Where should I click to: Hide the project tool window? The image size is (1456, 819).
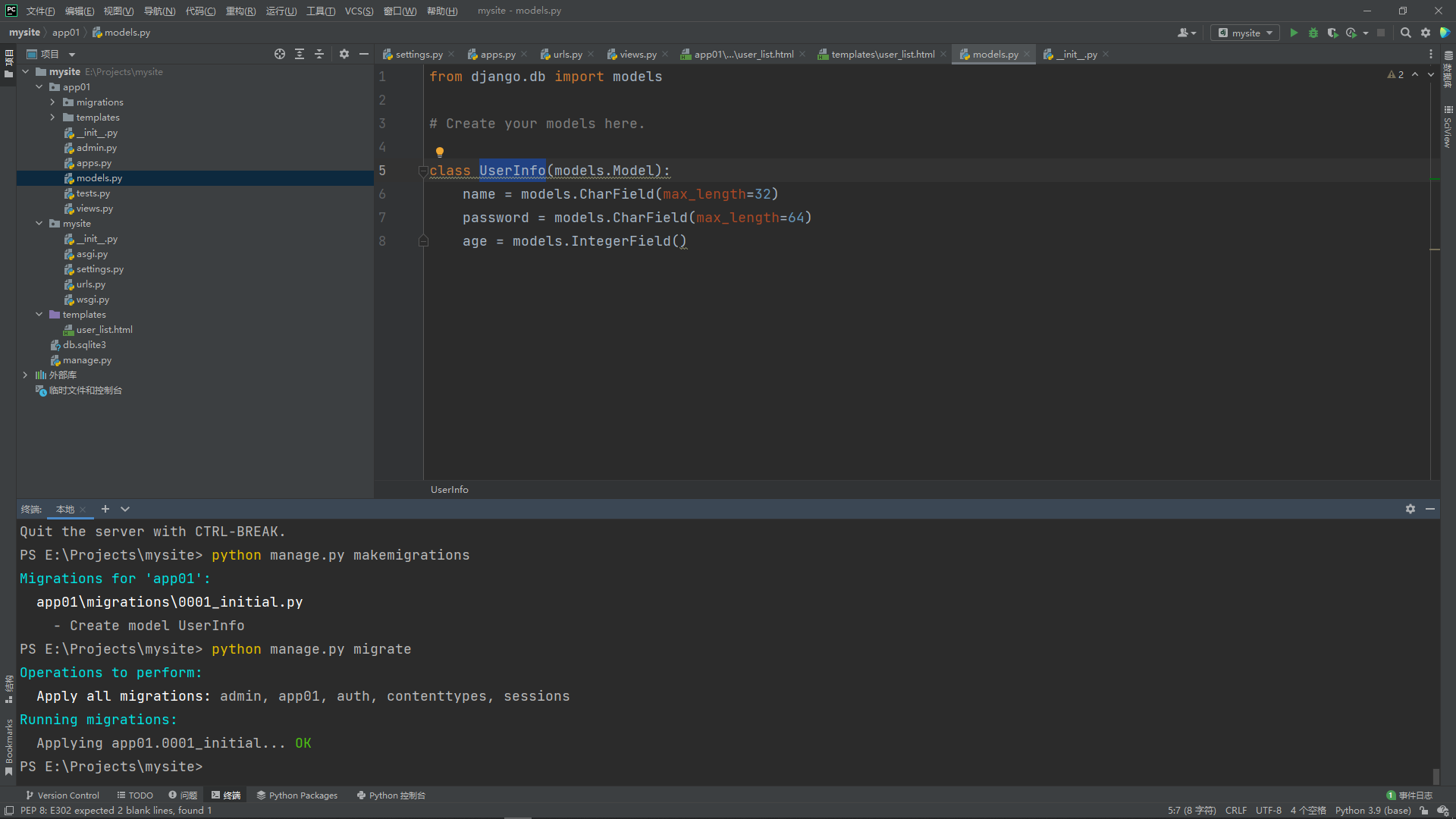click(364, 54)
